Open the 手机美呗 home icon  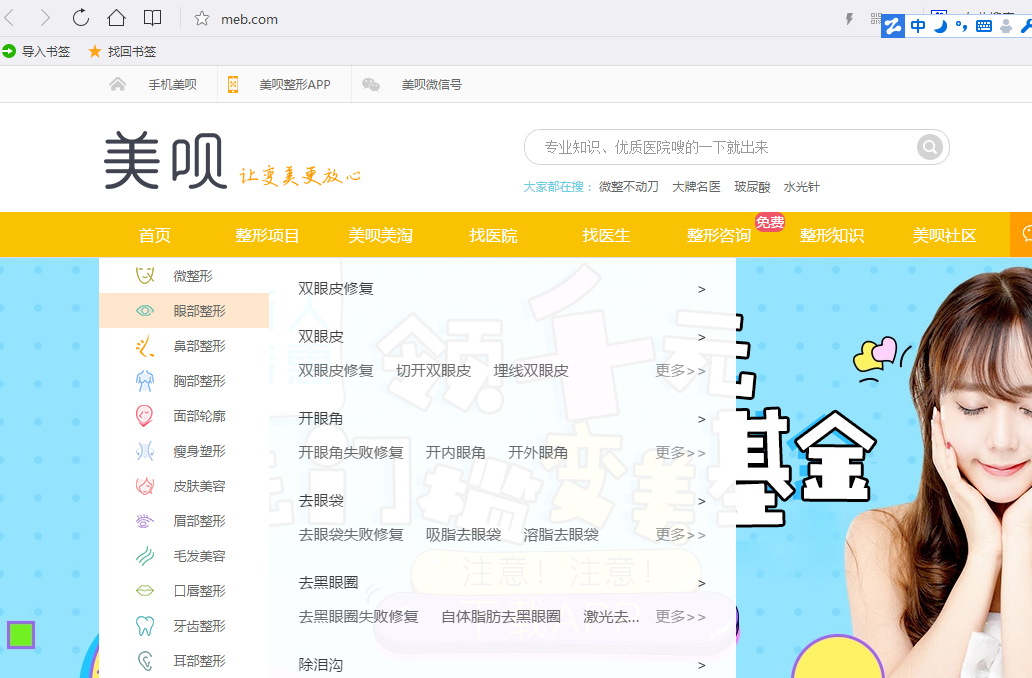(118, 85)
